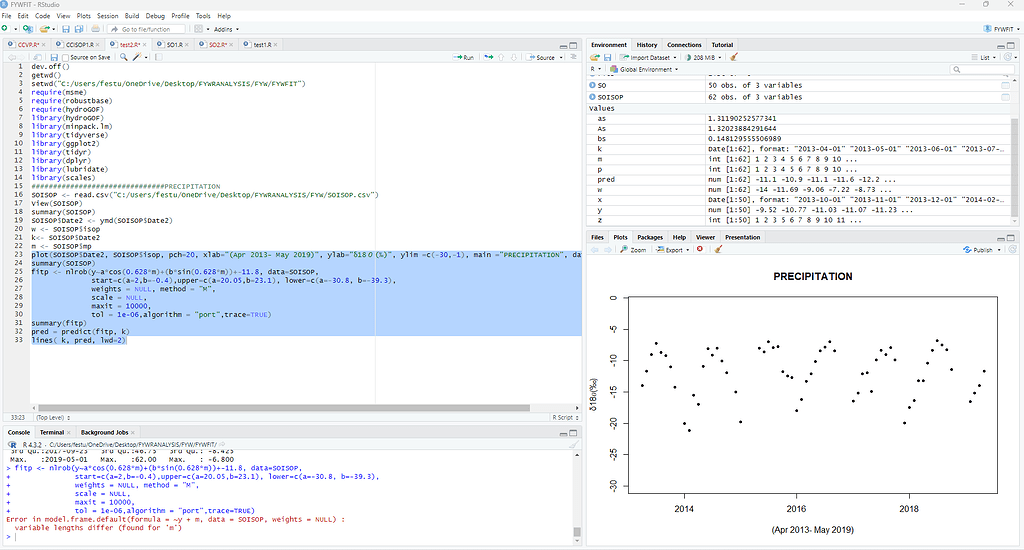Open the Export dropdown in Plots pane
Viewport: 1024px width, 550px height.
point(673,250)
